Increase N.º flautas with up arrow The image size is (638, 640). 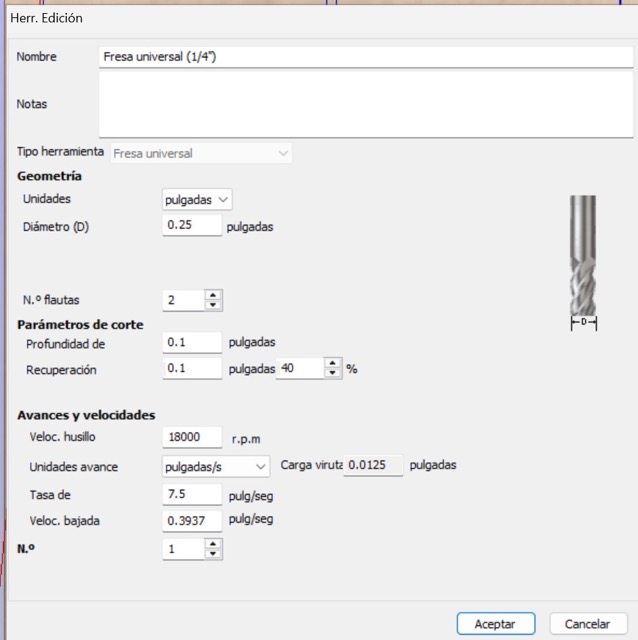213,295
